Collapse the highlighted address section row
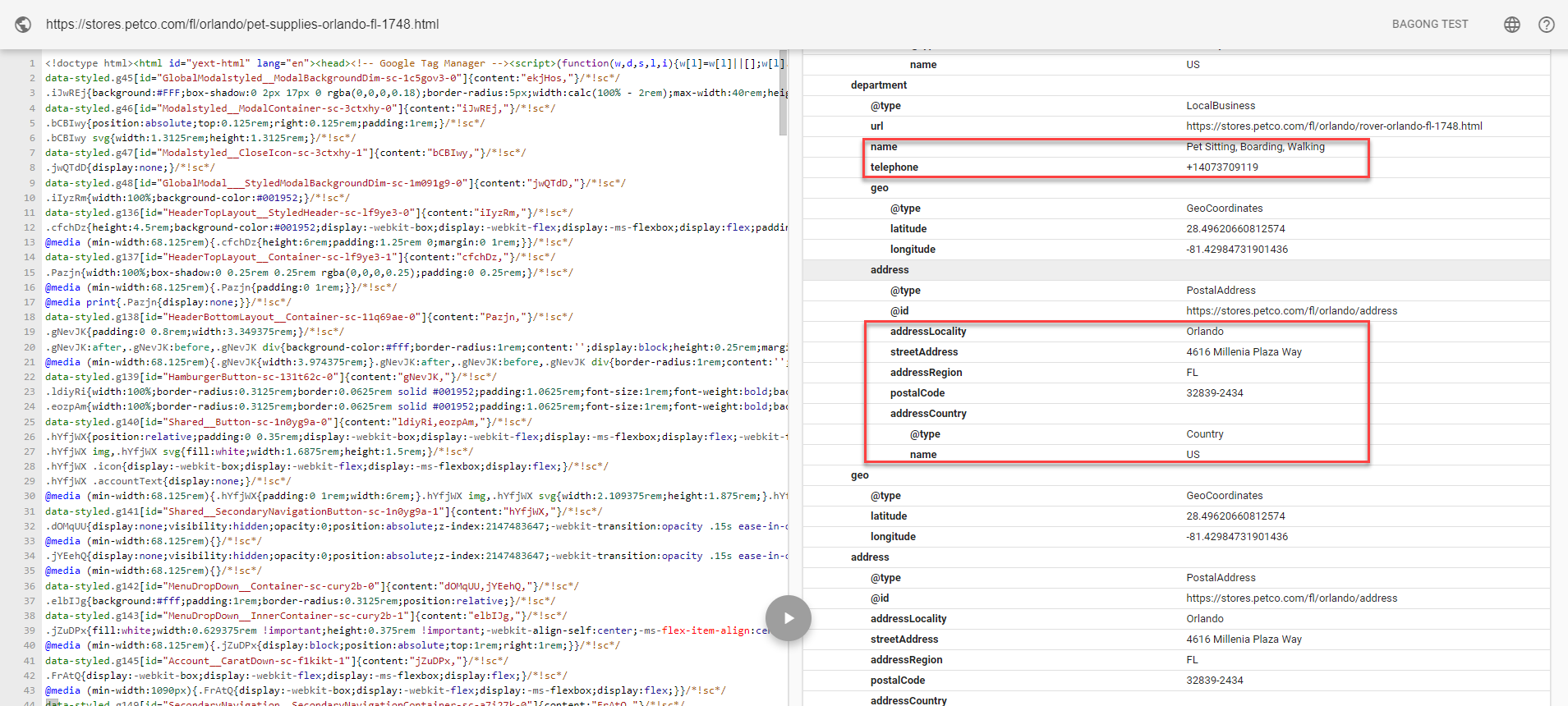The image size is (1568, 706). 1176,270
